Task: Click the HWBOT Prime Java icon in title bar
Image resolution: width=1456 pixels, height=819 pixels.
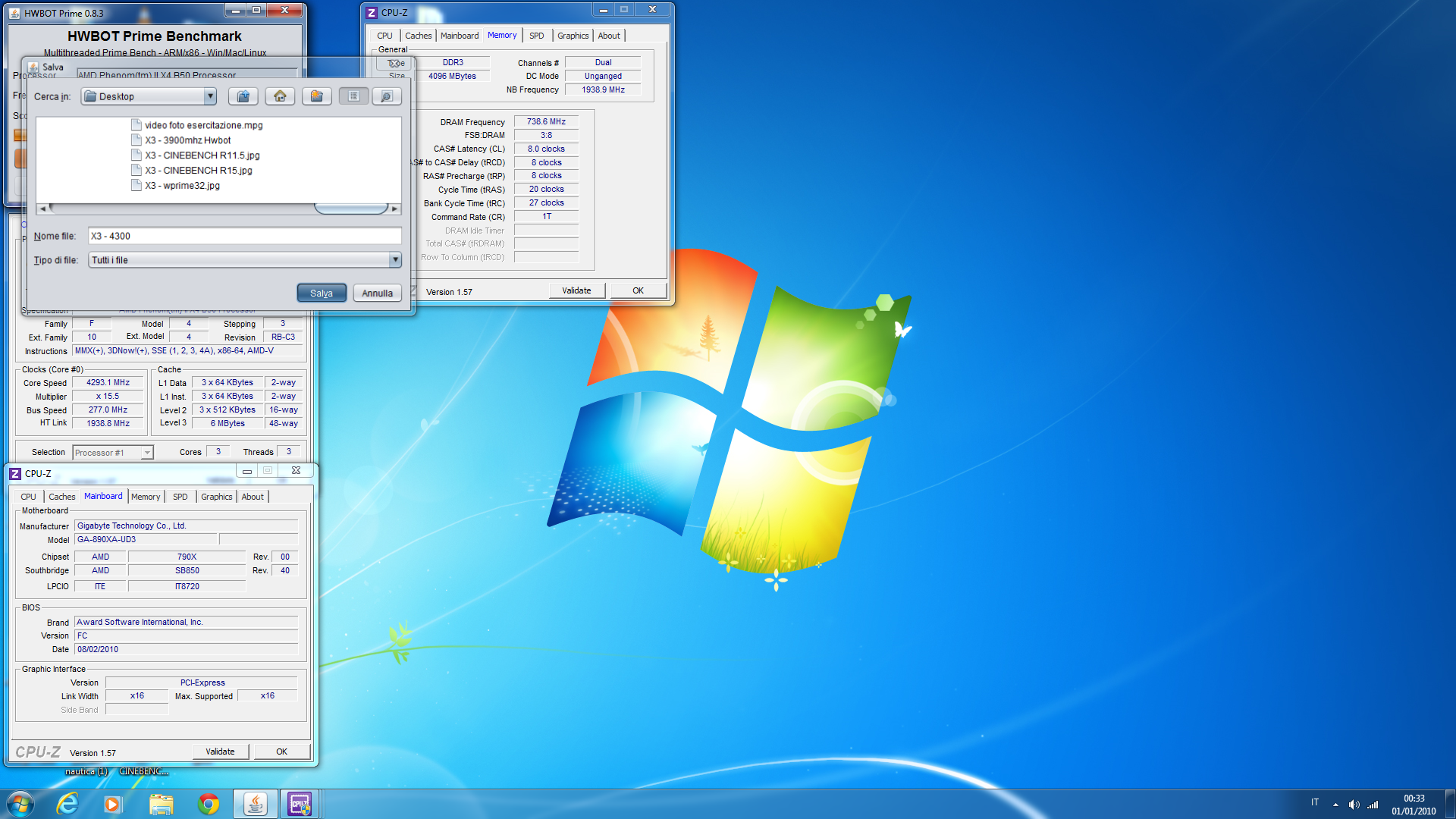Action: [14, 13]
